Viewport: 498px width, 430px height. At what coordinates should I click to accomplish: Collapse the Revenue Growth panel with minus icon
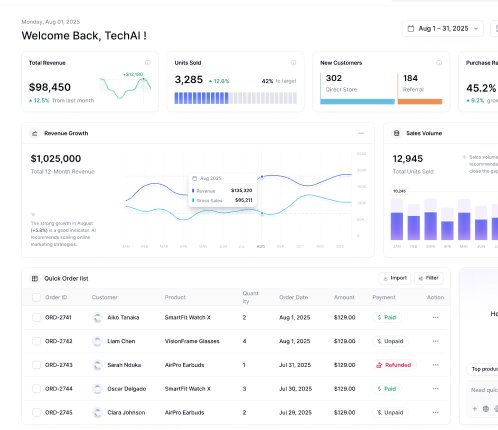tap(361, 133)
